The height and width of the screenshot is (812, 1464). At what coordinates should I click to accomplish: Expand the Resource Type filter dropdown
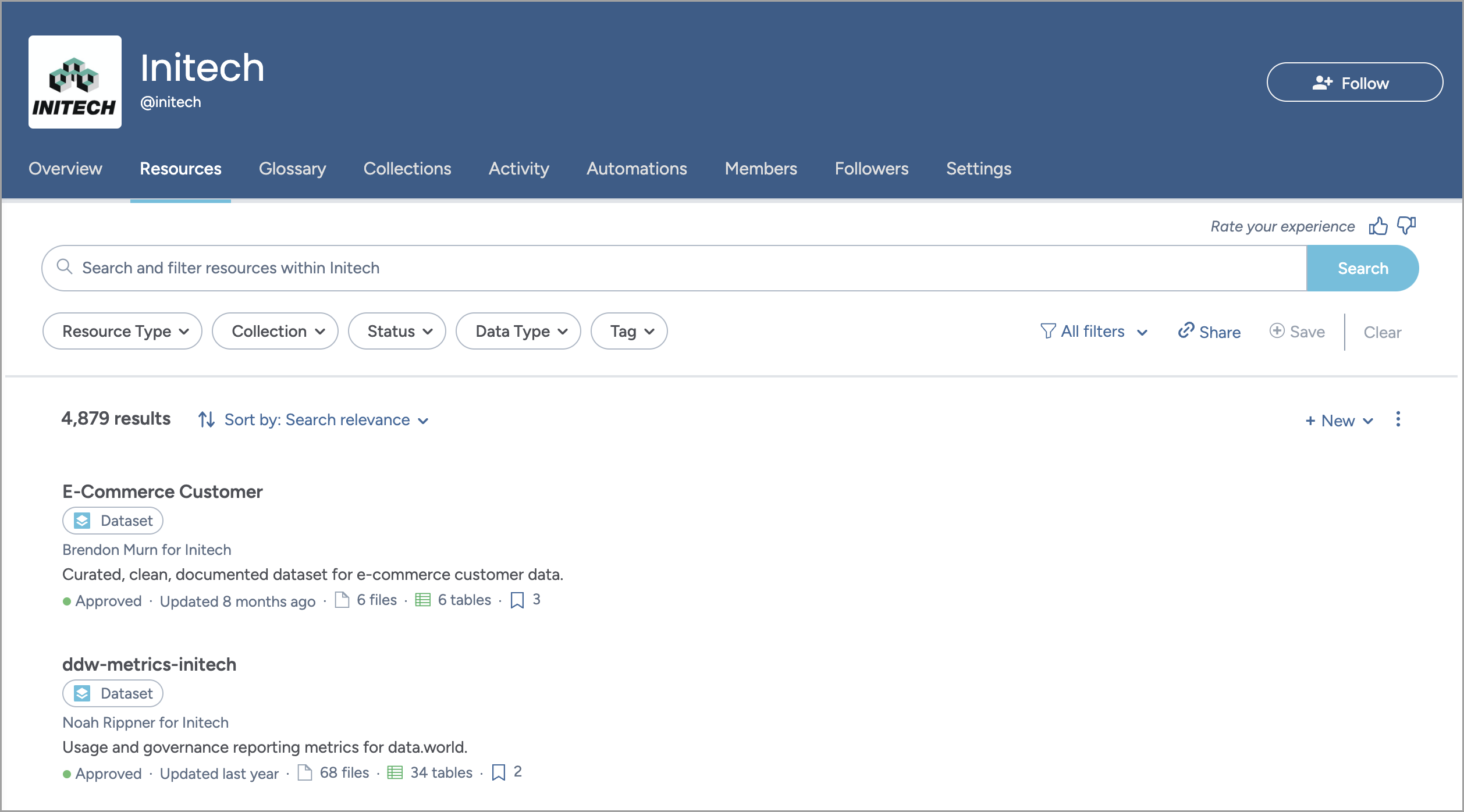coord(122,331)
